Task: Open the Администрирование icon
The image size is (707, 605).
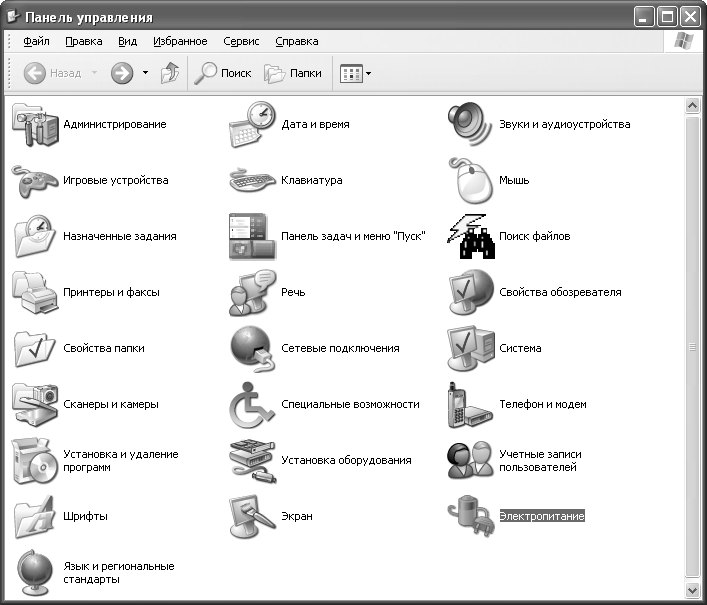Action: coord(35,124)
